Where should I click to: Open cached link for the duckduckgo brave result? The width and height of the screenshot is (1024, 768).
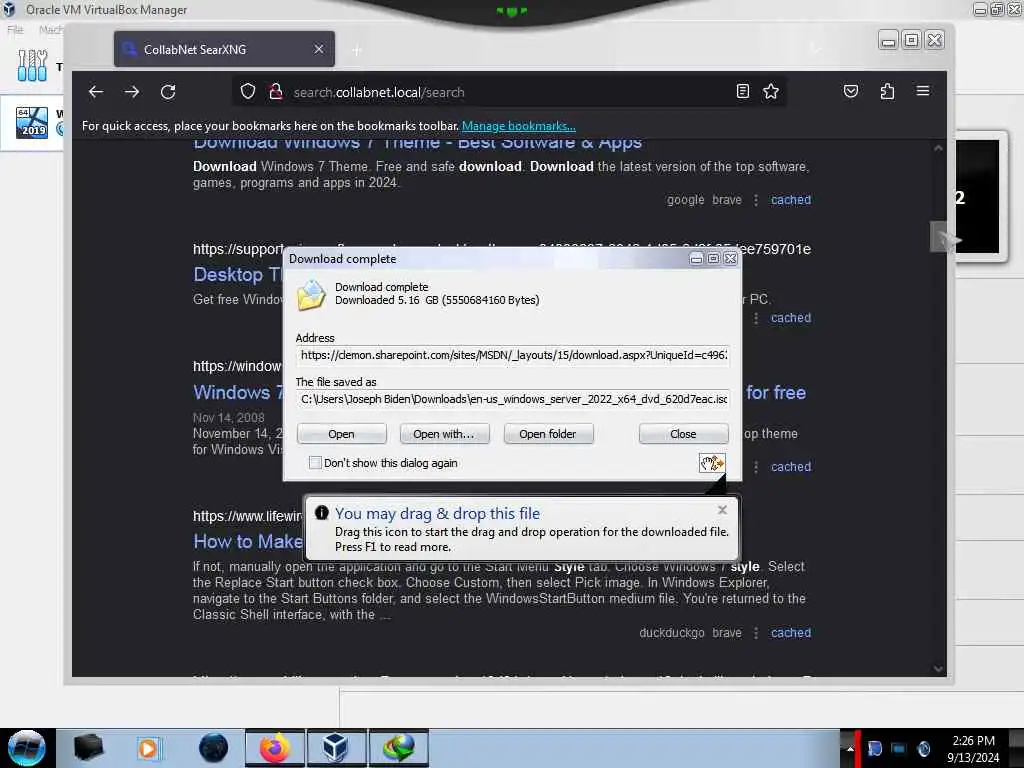tap(791, 633)
